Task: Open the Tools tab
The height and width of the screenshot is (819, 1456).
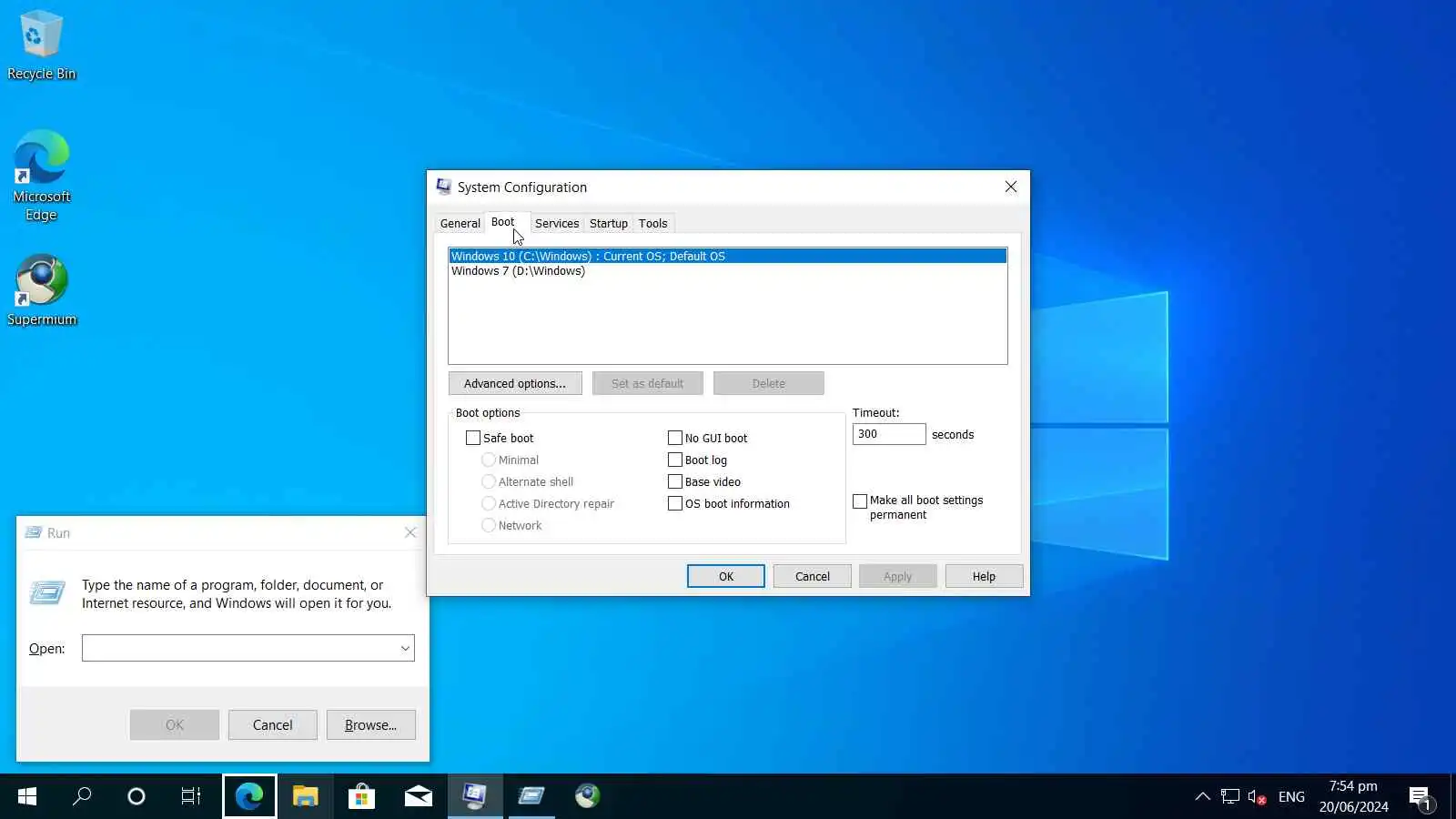Action: tap(652, 223)
